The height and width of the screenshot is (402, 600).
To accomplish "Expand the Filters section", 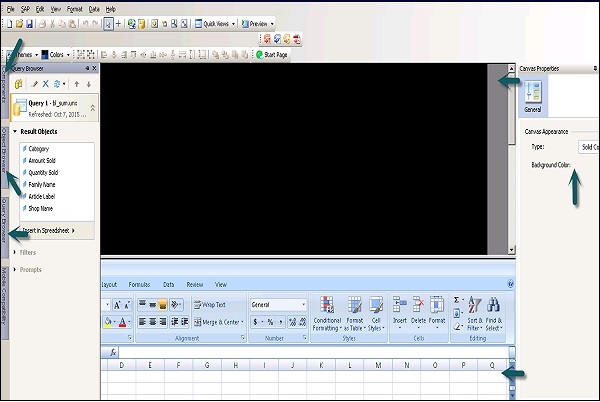I will click(x=15, y=252).
